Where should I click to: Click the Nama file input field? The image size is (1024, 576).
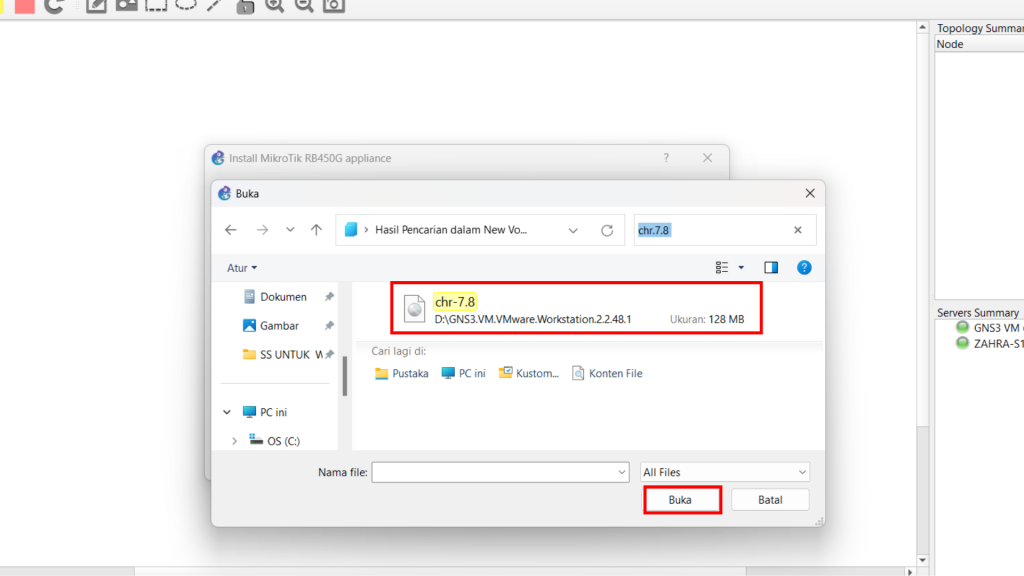coord(500,472)
